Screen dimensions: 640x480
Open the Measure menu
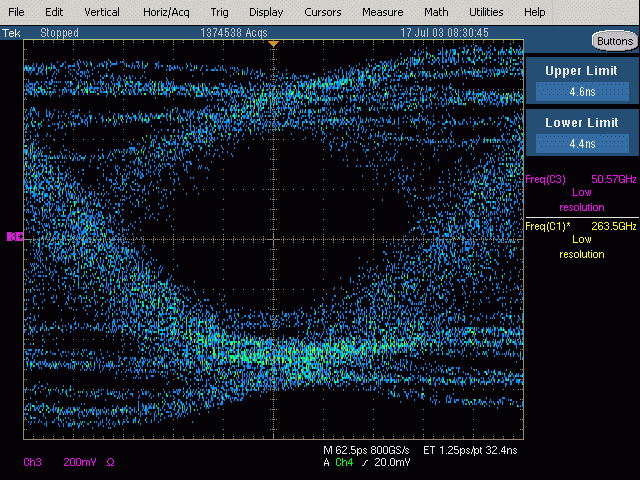(382, 12)
